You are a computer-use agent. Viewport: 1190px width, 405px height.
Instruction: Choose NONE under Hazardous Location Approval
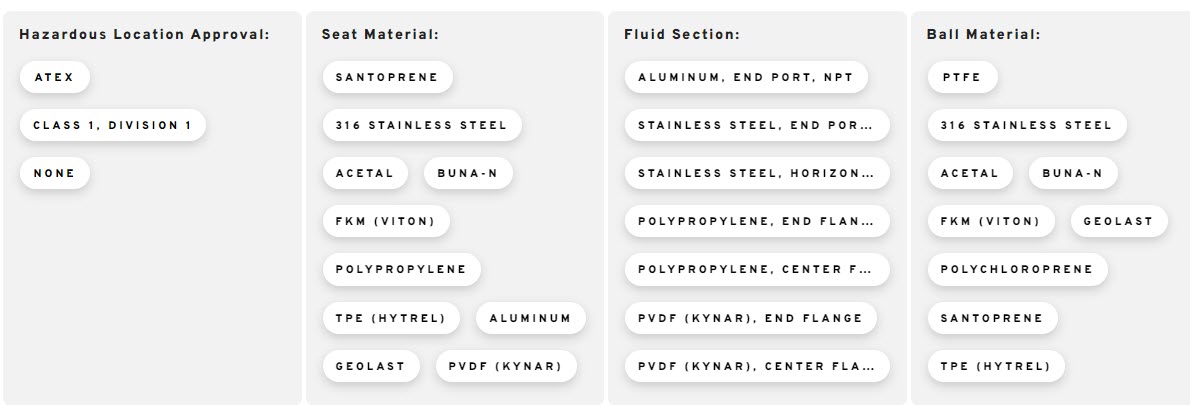pos(55,173)
